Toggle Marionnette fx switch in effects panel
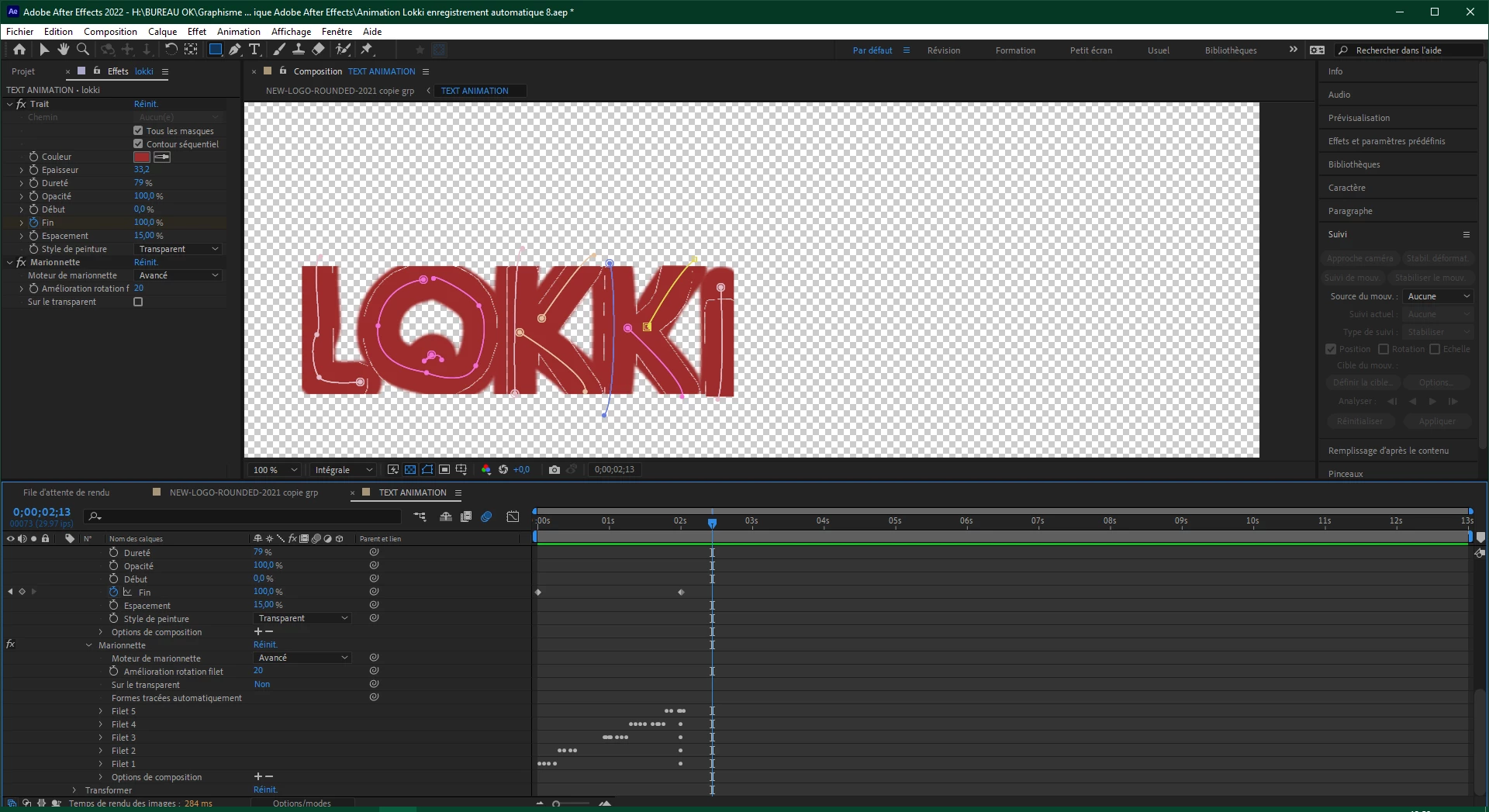This screenshot has height=812, width=1489. pos(21,262)
